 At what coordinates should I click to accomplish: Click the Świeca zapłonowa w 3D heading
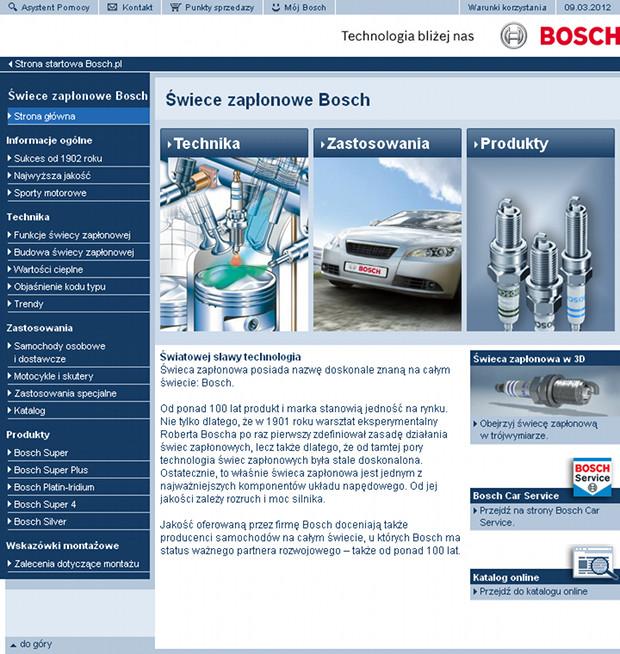[529, 359]
